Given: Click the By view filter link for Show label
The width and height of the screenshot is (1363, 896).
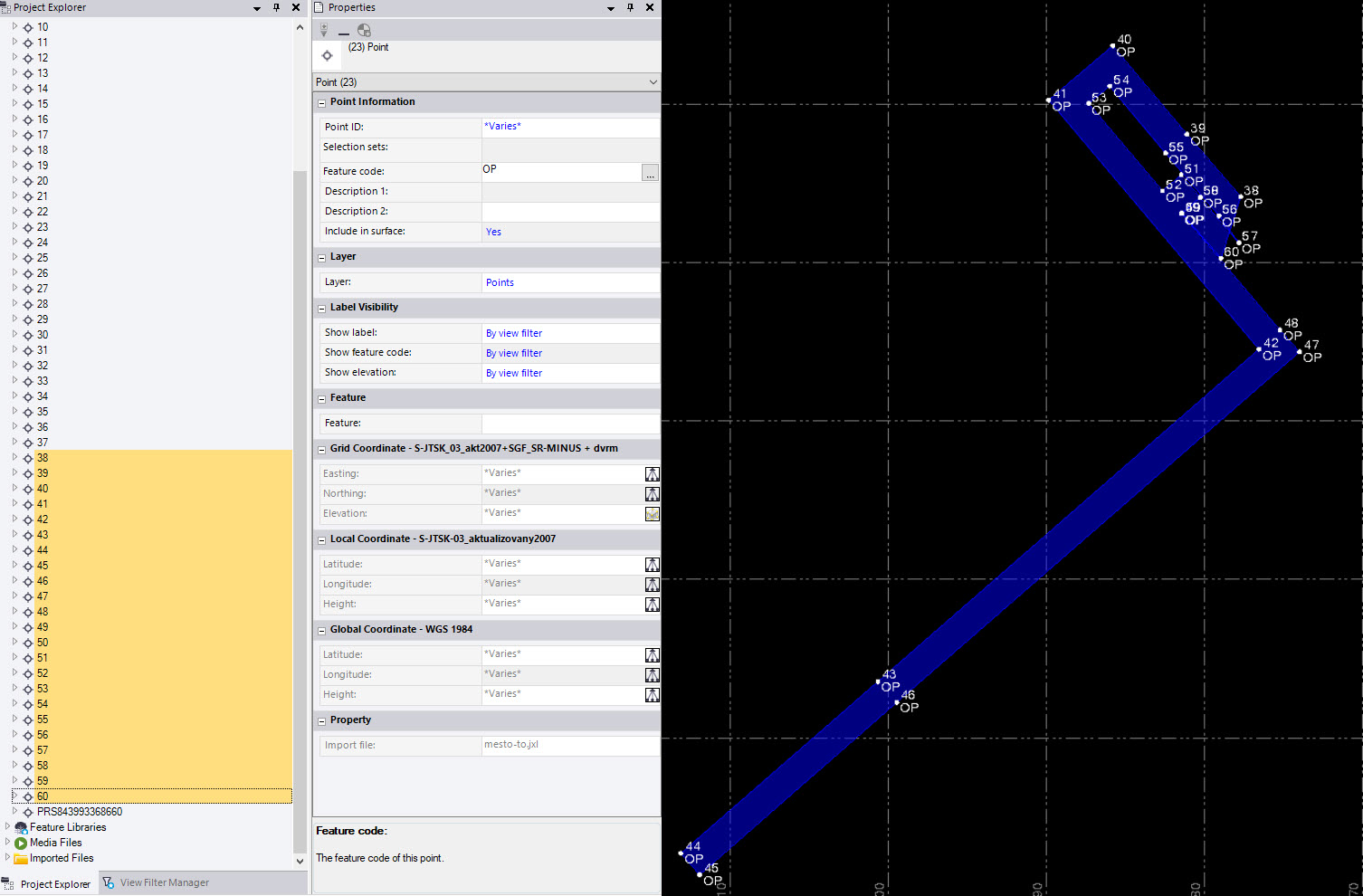Looking at the screenshot, I should pos(513,332).
